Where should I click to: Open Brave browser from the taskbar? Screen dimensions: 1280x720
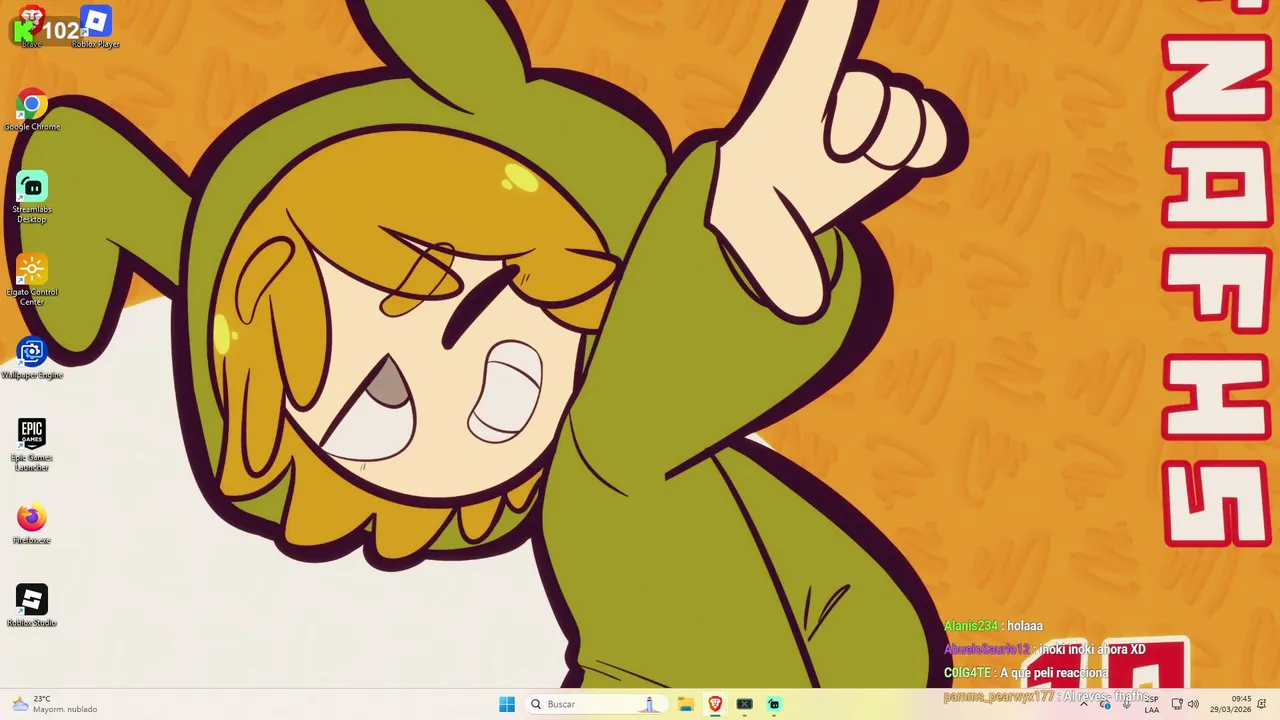(715, 704)
